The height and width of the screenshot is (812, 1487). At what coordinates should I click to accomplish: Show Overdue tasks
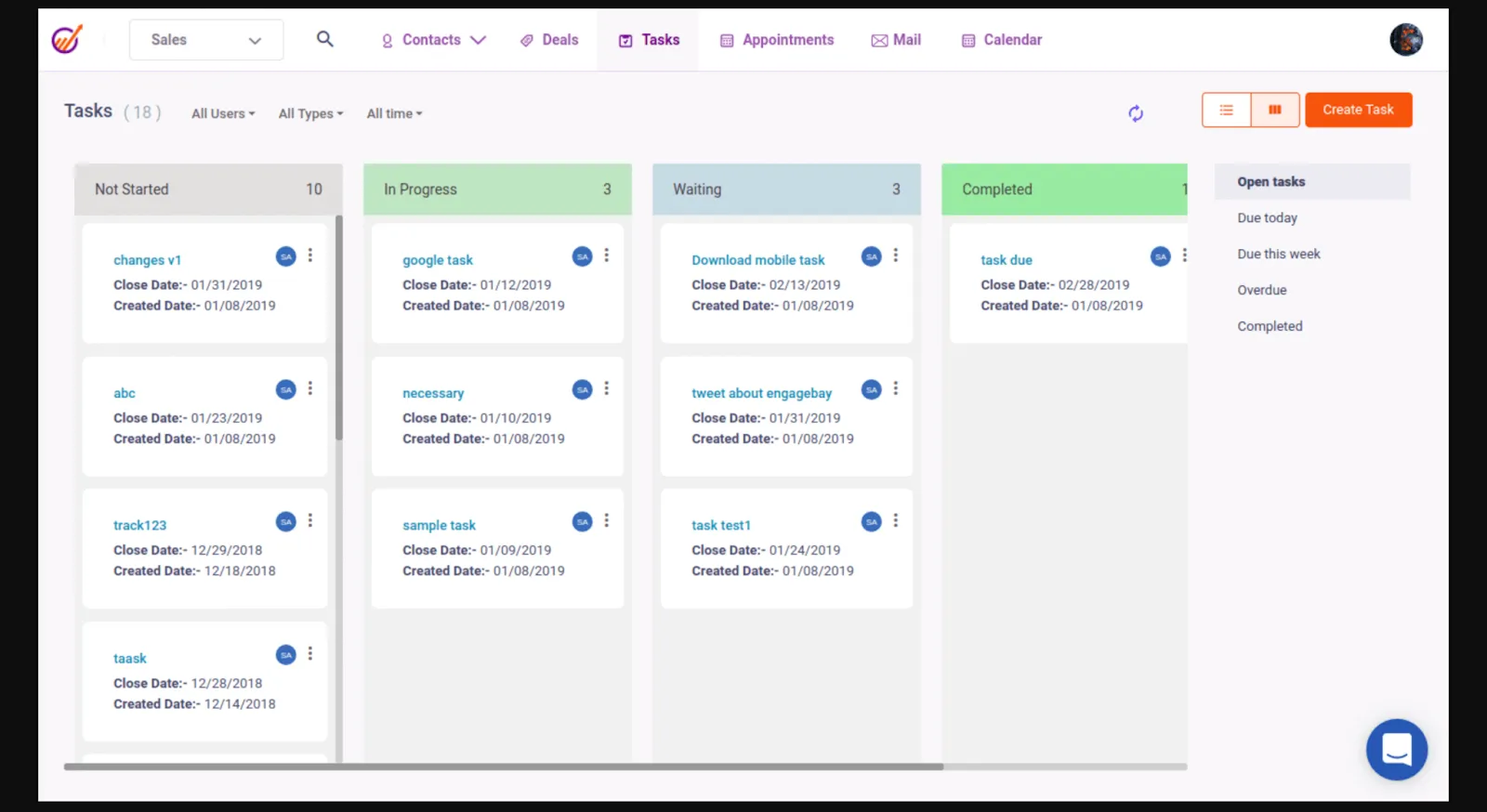pos(1262,290)
